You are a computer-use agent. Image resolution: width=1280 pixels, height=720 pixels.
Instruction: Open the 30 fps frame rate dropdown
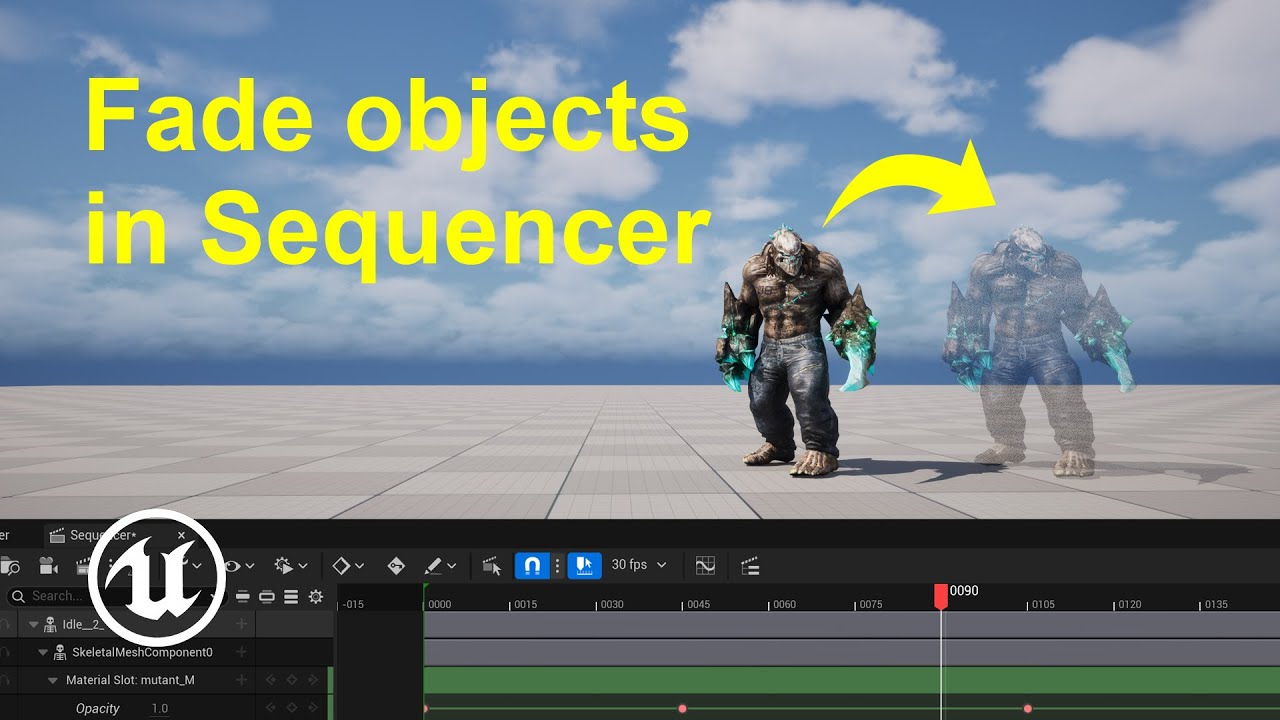[x=639, y=565]
